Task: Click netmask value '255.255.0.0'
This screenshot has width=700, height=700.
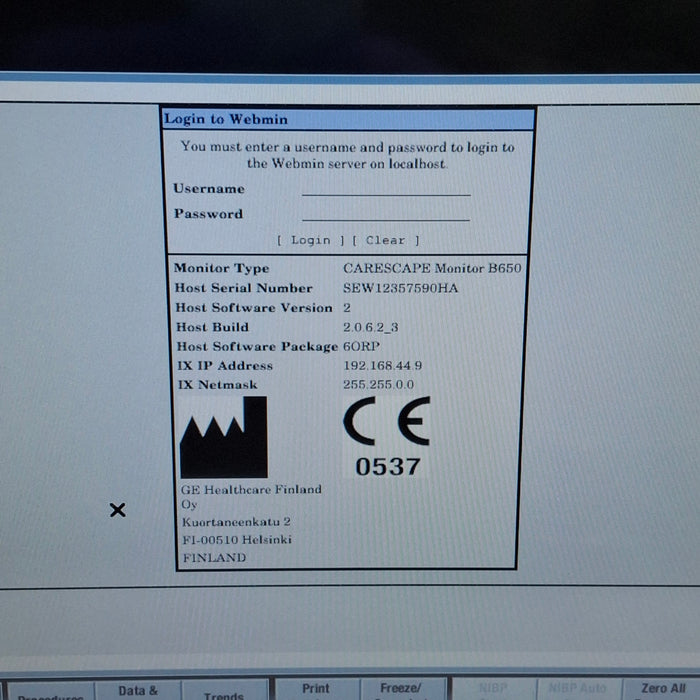Action: click(x=379, y=384)
